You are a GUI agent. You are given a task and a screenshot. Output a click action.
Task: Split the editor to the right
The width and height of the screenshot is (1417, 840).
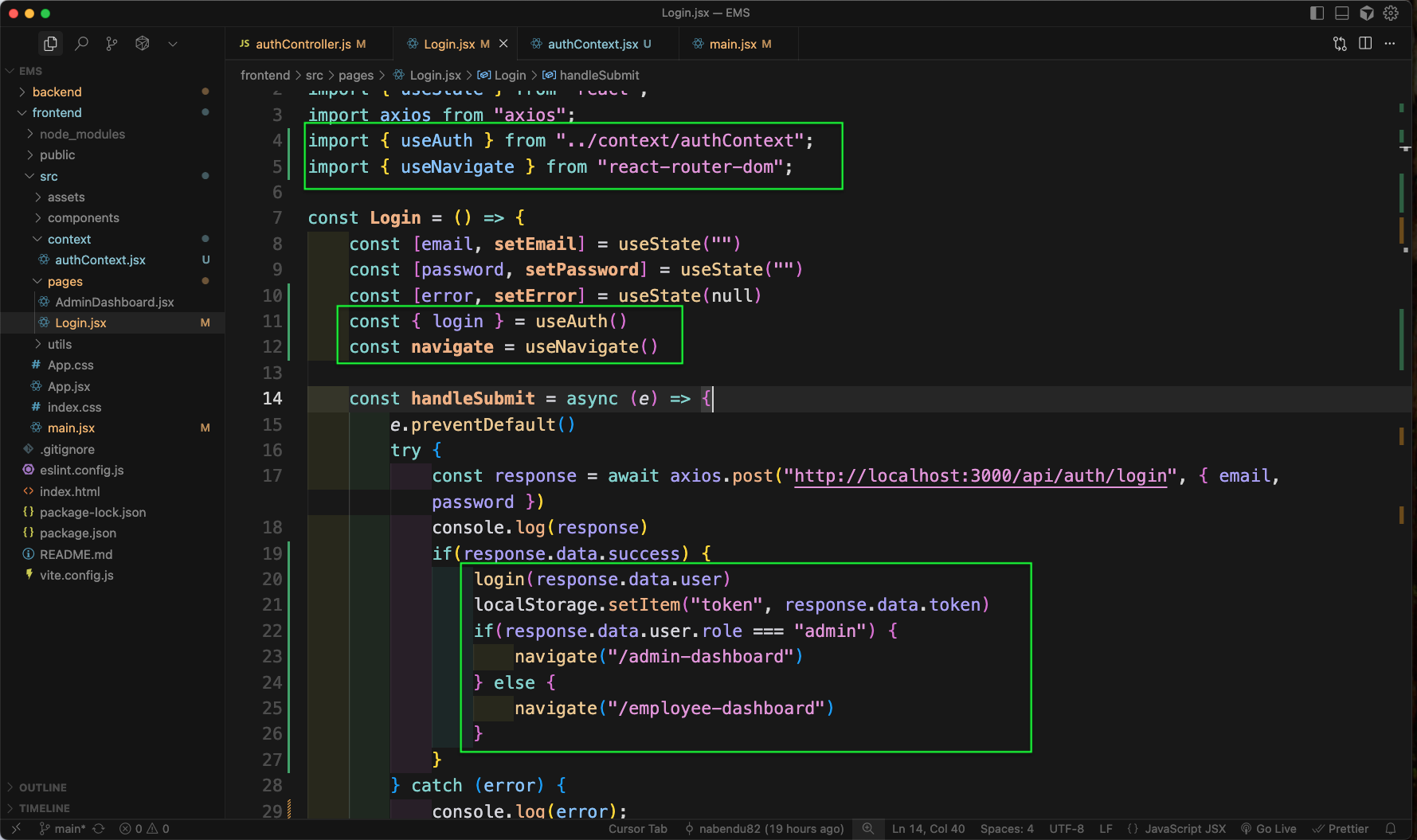coord(1365,44)
